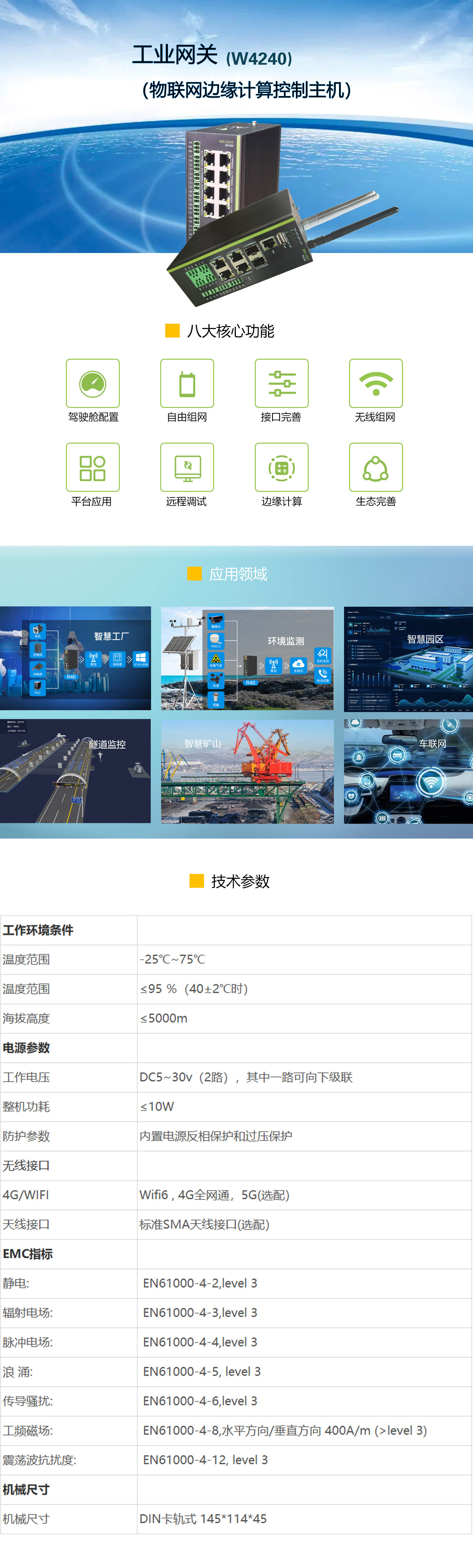
Task: Click the 生态完善 connected-nodes icon
Action: (x=376, y=467)
